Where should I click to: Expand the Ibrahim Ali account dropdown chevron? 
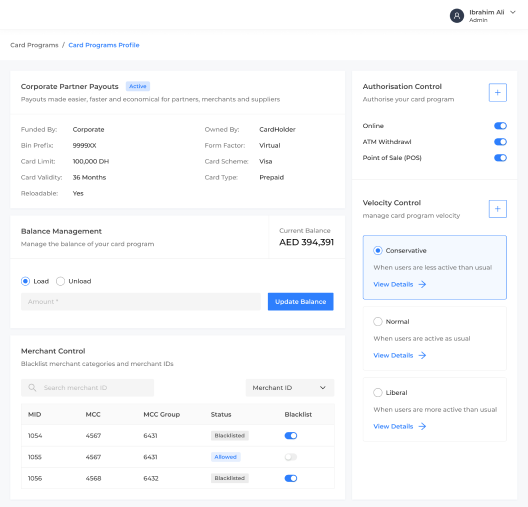(513, 12)
